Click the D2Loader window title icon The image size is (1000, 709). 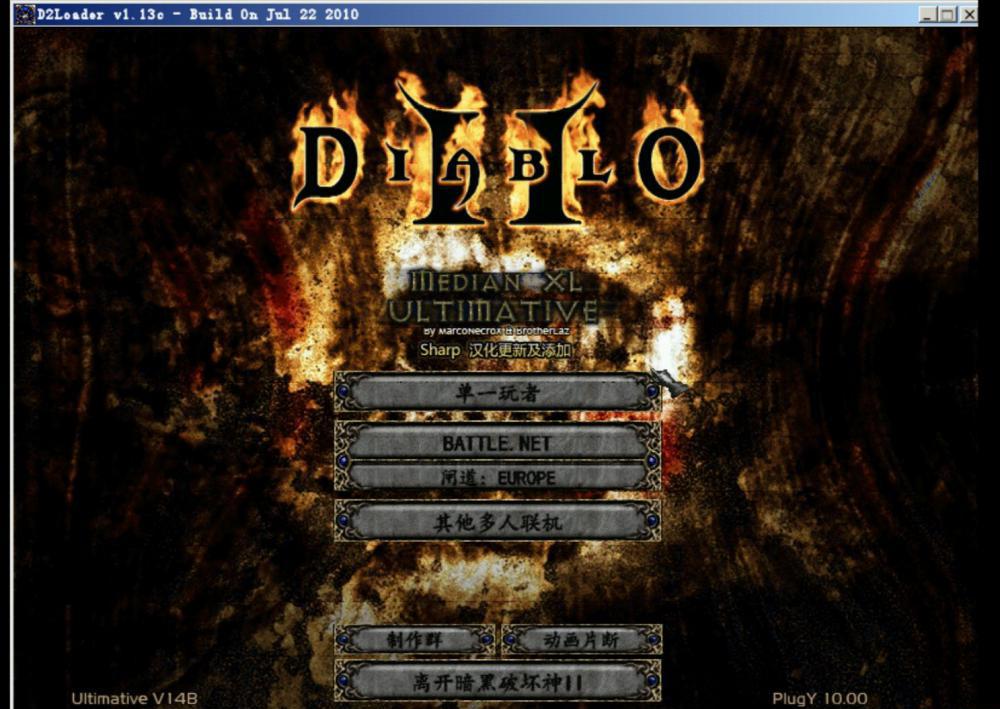pos(25,14)
